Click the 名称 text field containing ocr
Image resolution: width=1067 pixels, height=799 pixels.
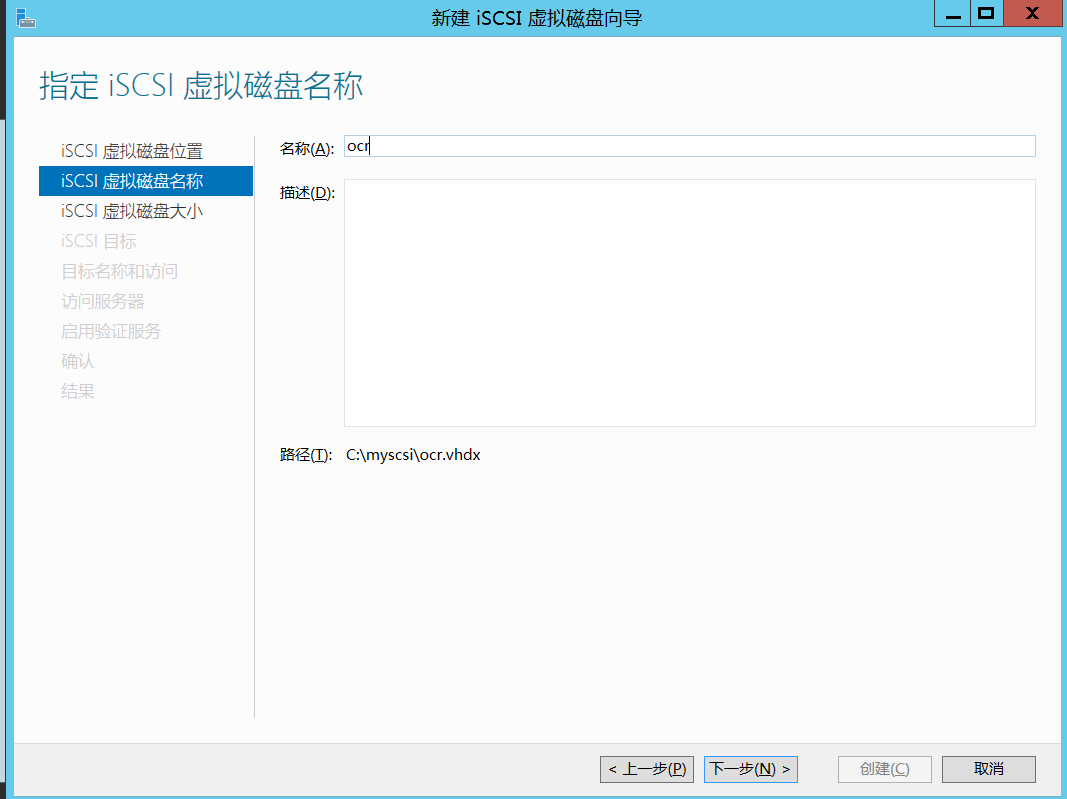689,146
